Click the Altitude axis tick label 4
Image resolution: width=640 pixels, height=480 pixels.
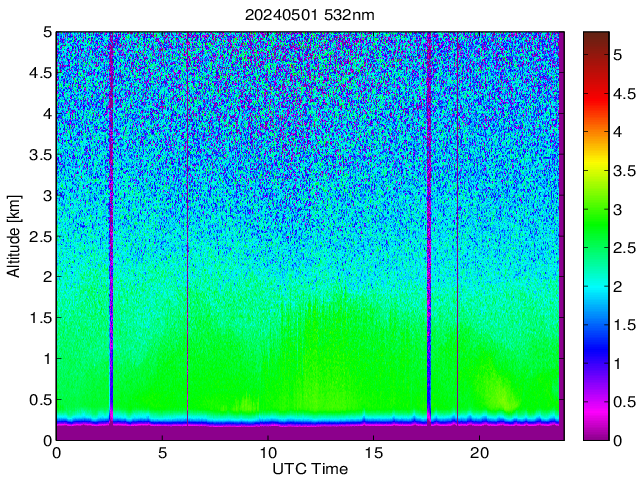[48, 114]
